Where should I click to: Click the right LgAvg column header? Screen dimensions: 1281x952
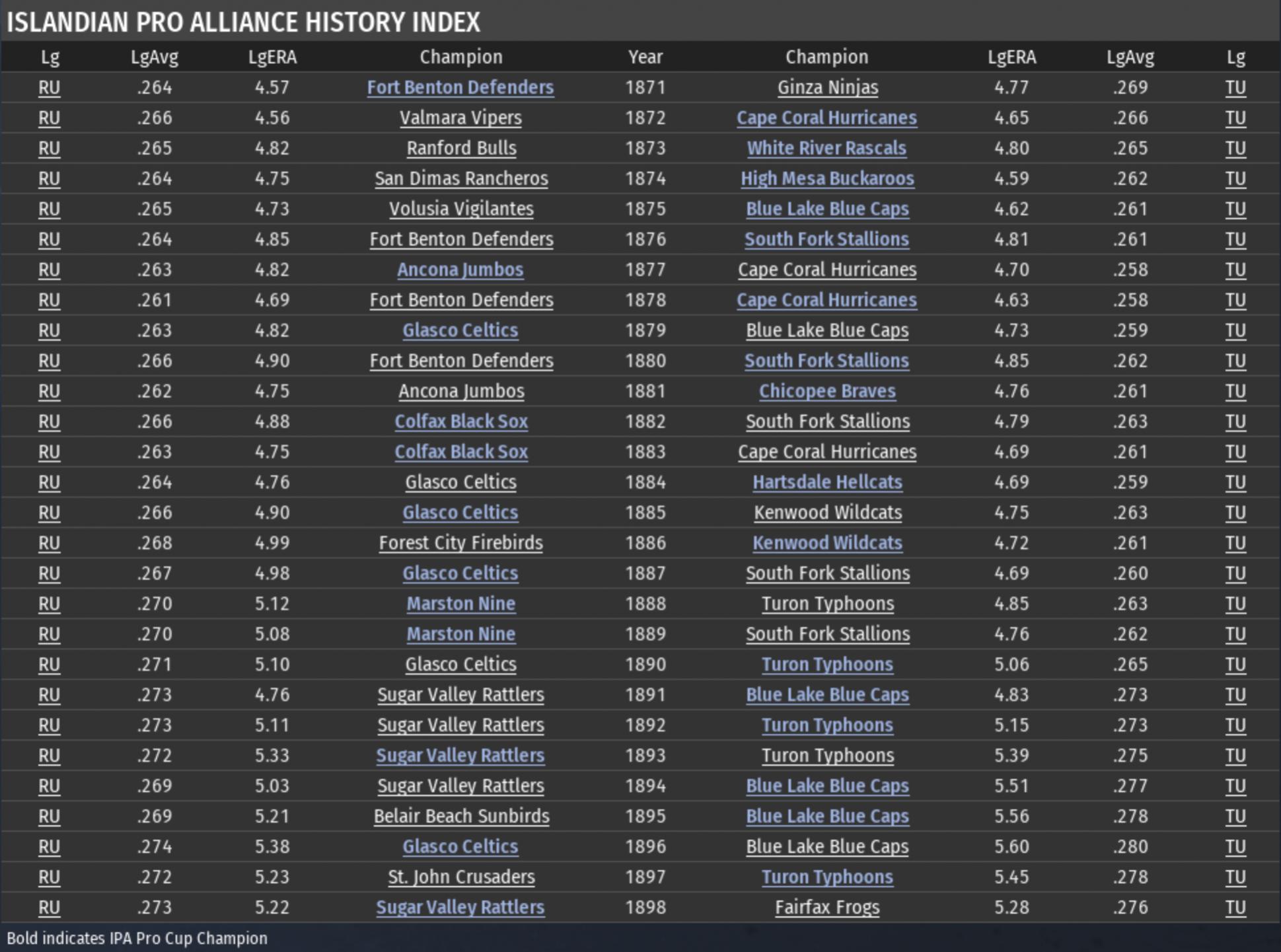(x=1130, y=57)
